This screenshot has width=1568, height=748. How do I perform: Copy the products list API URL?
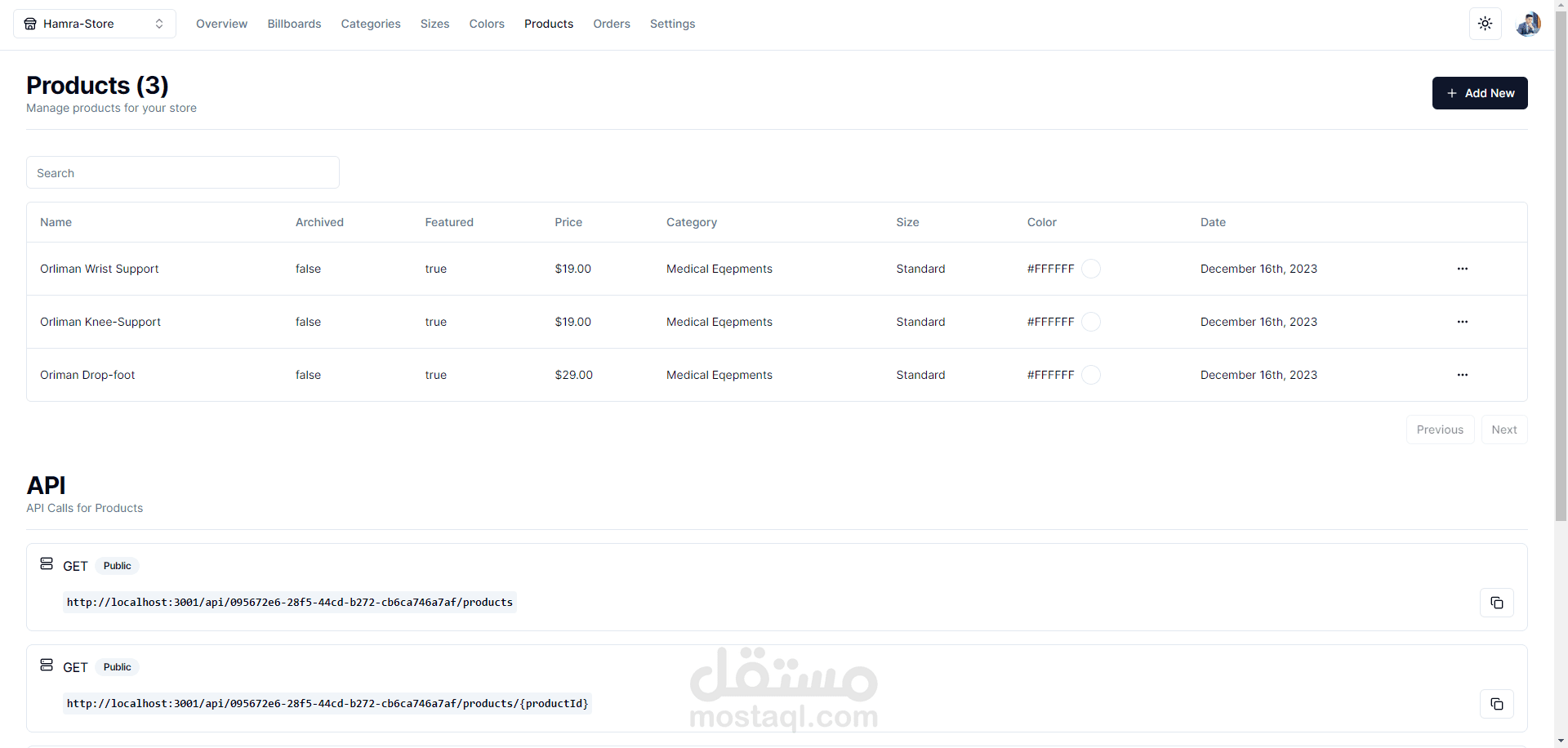1496,603
